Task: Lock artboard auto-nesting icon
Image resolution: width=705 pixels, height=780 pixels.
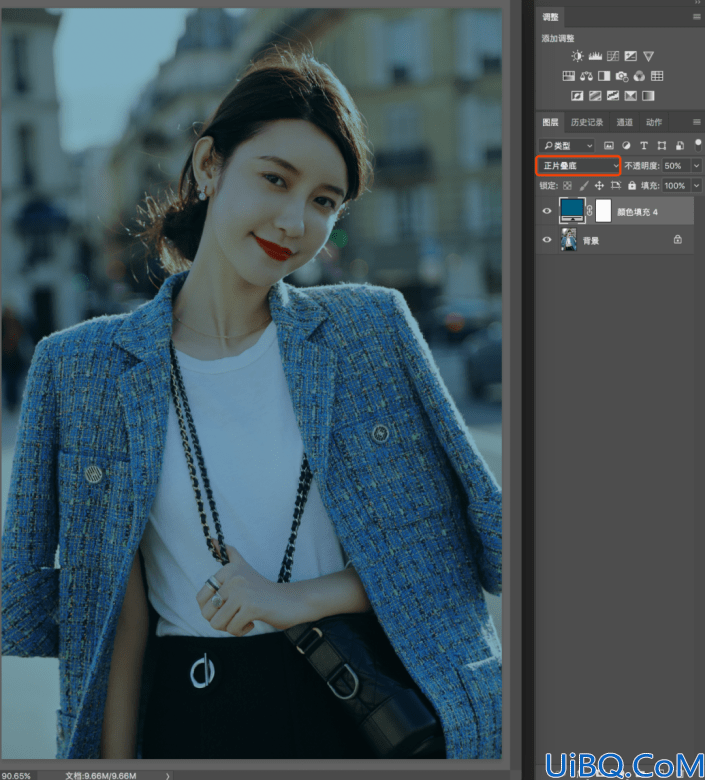Action: [616, 186]
